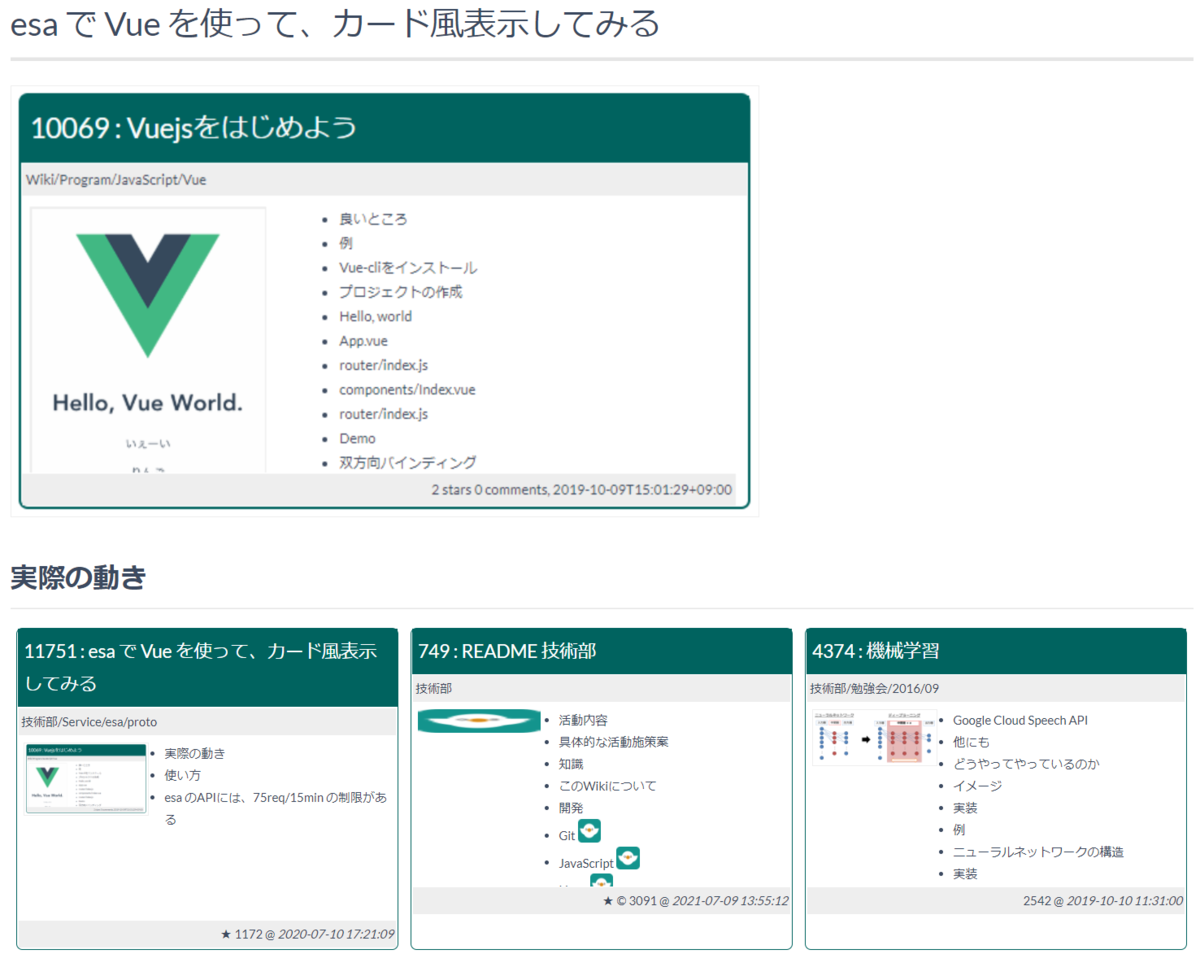Click the '技術部' category path in card 749

pos(434,688)
